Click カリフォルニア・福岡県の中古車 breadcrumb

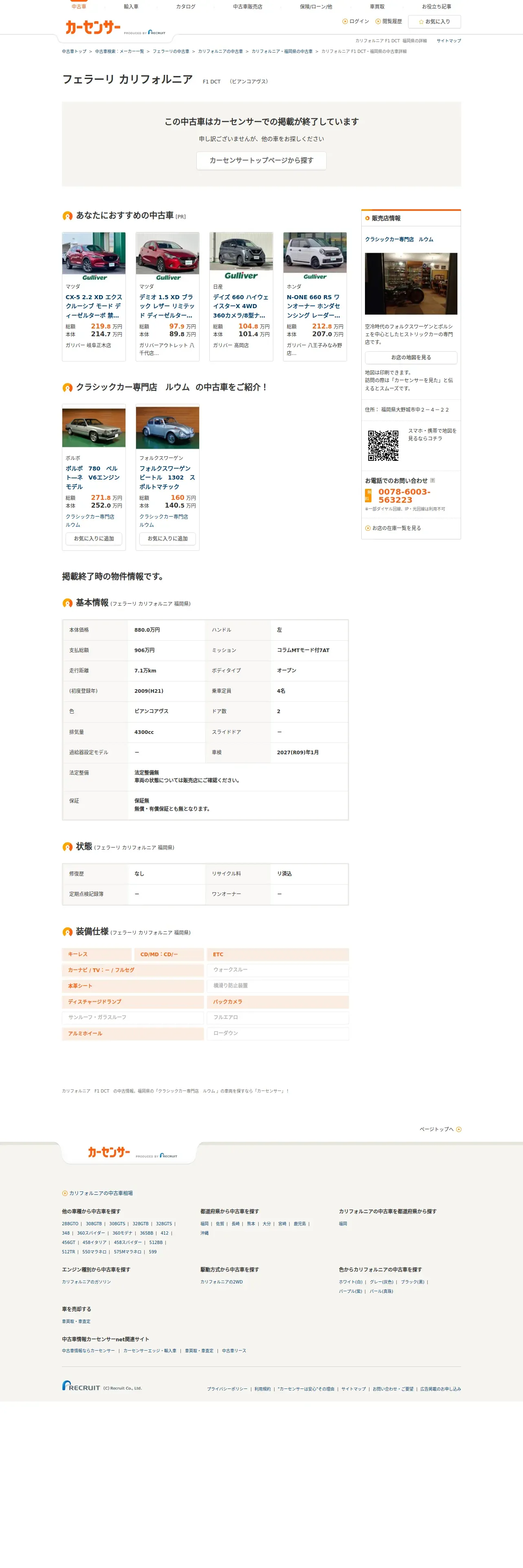click(x=282, y=52)
